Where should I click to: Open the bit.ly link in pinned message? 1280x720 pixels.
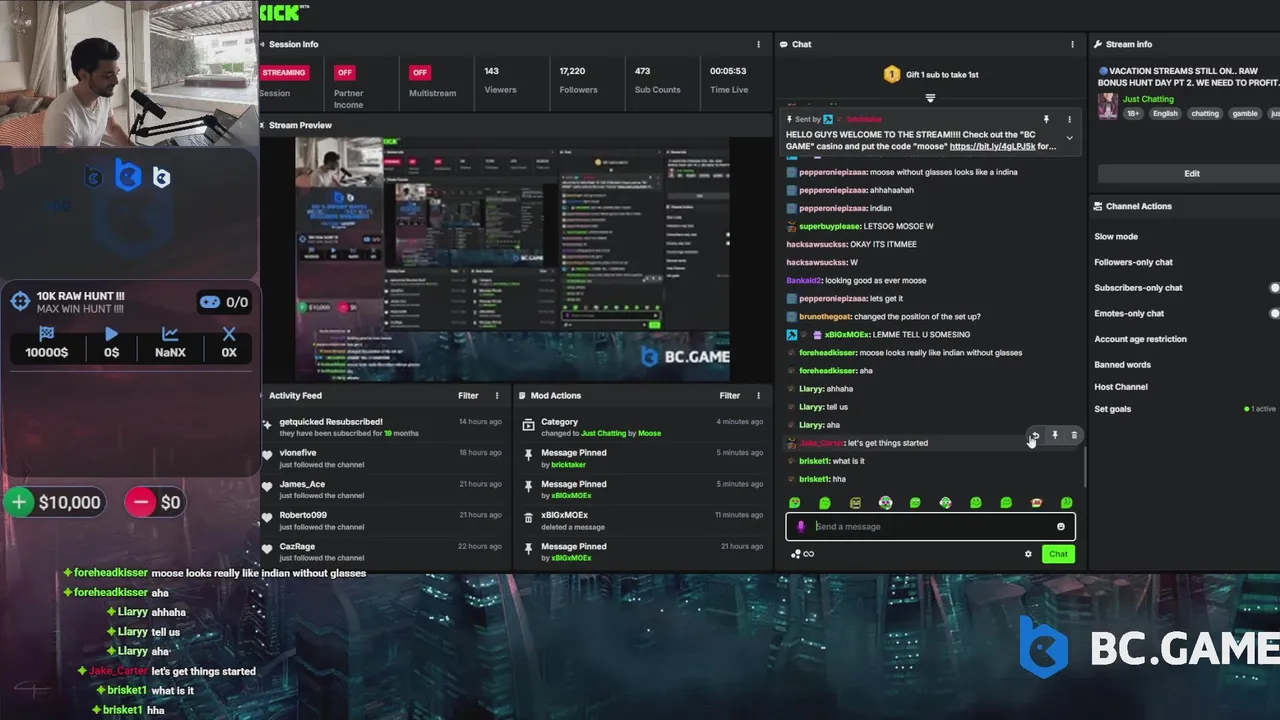coord(992,146)
